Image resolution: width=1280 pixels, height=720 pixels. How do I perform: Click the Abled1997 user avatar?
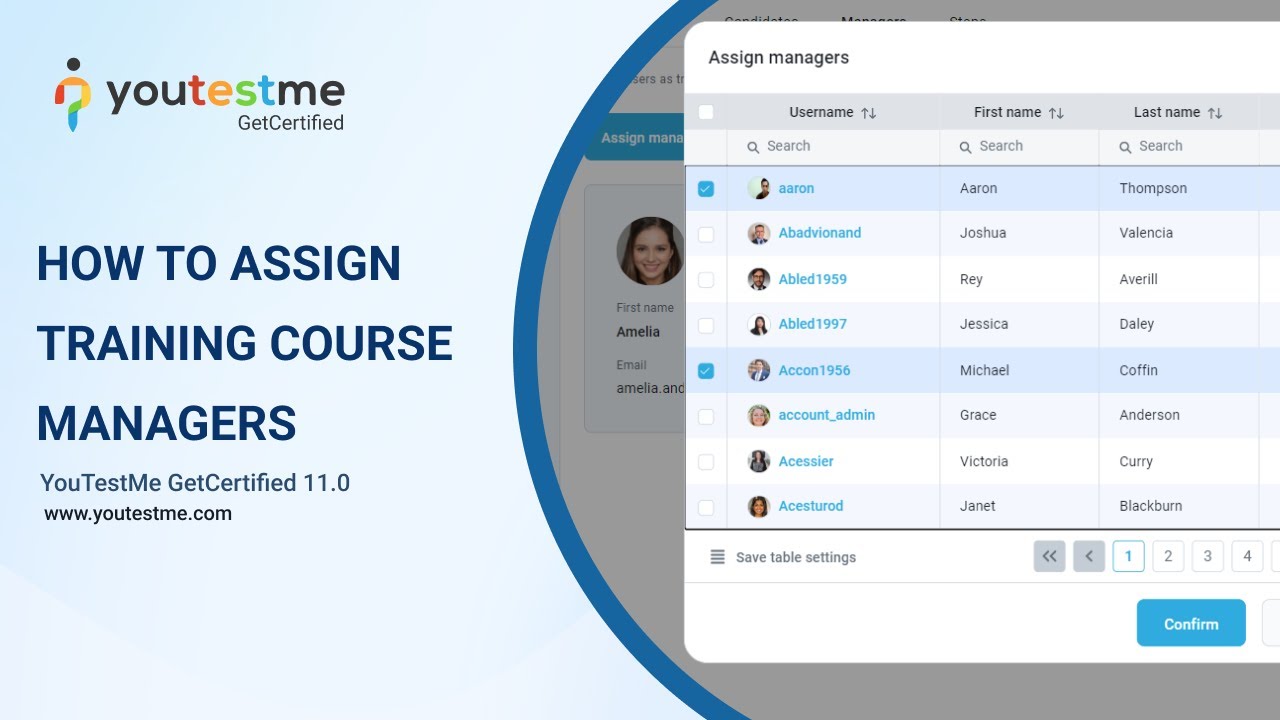point(759,324)
